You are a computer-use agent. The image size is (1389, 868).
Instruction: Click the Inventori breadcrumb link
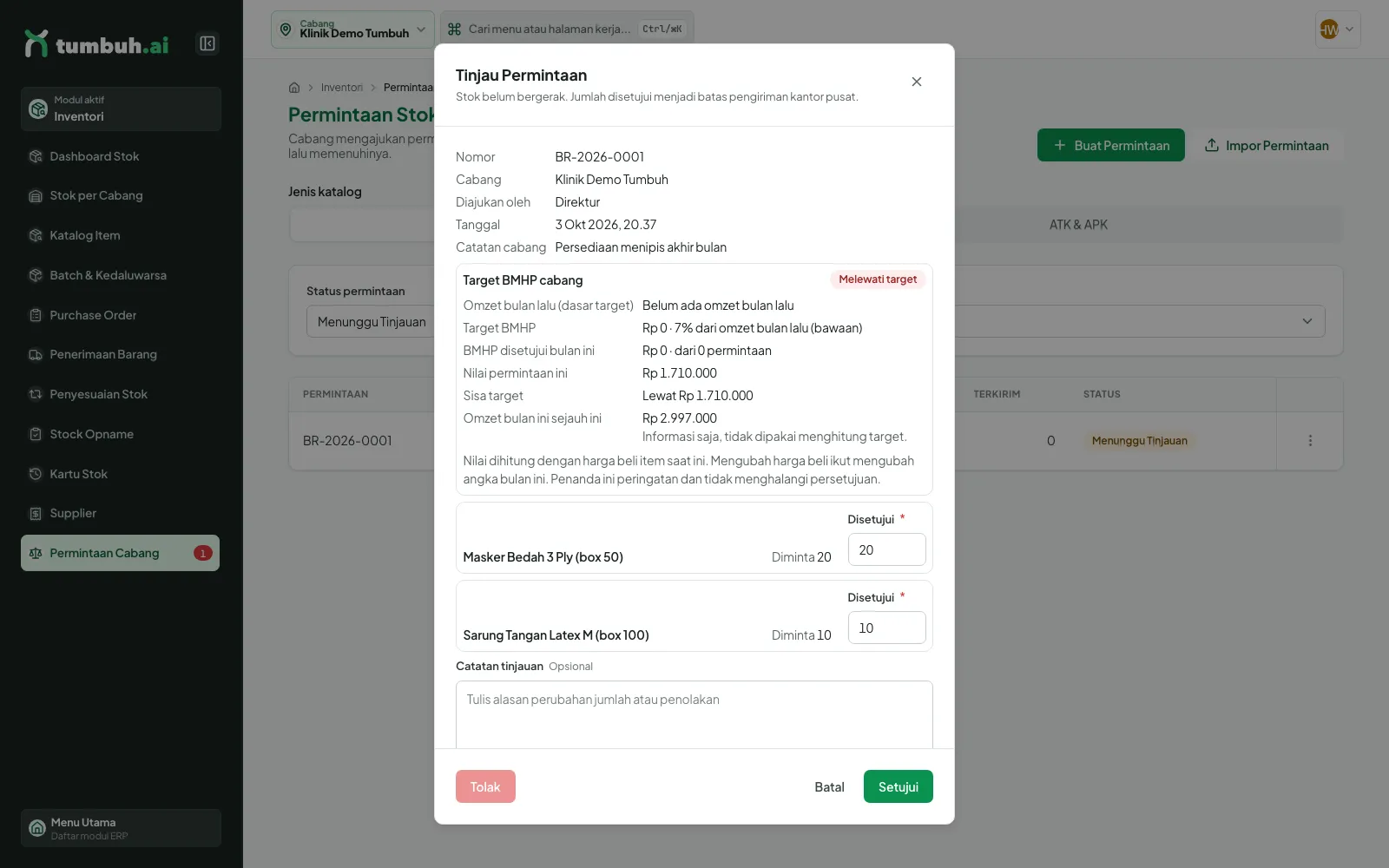[342, 88]
